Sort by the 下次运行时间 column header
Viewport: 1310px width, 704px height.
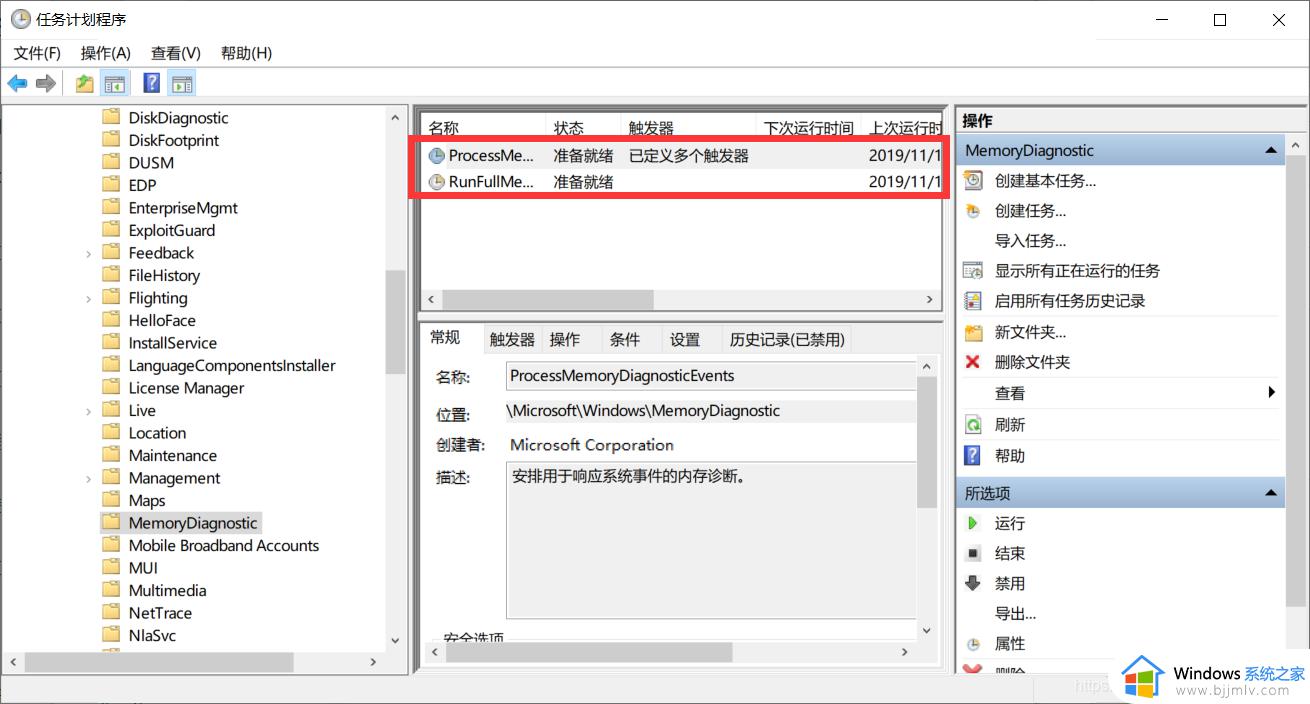click(808, 128)
